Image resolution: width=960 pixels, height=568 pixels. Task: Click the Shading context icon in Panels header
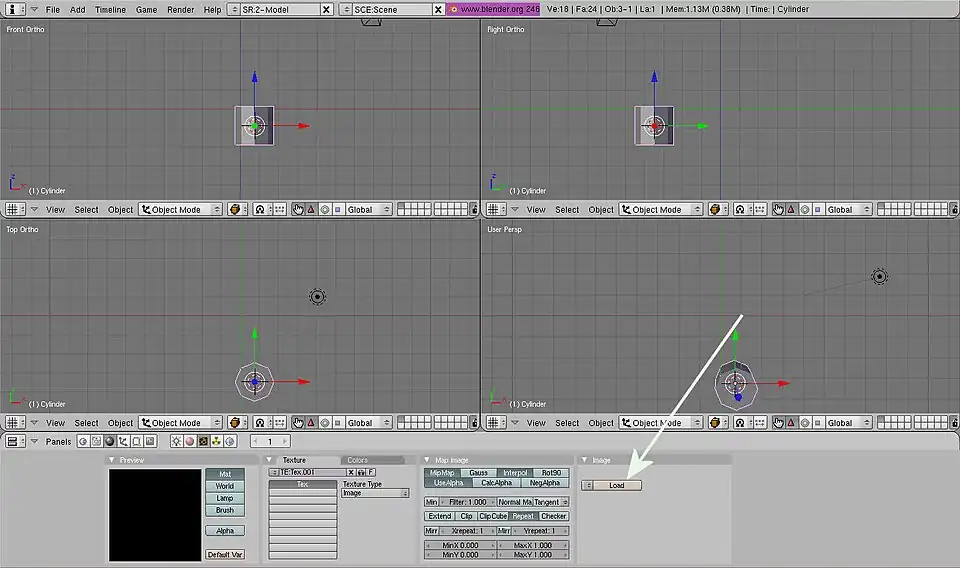pyautogui.click(x=110, y=441)
